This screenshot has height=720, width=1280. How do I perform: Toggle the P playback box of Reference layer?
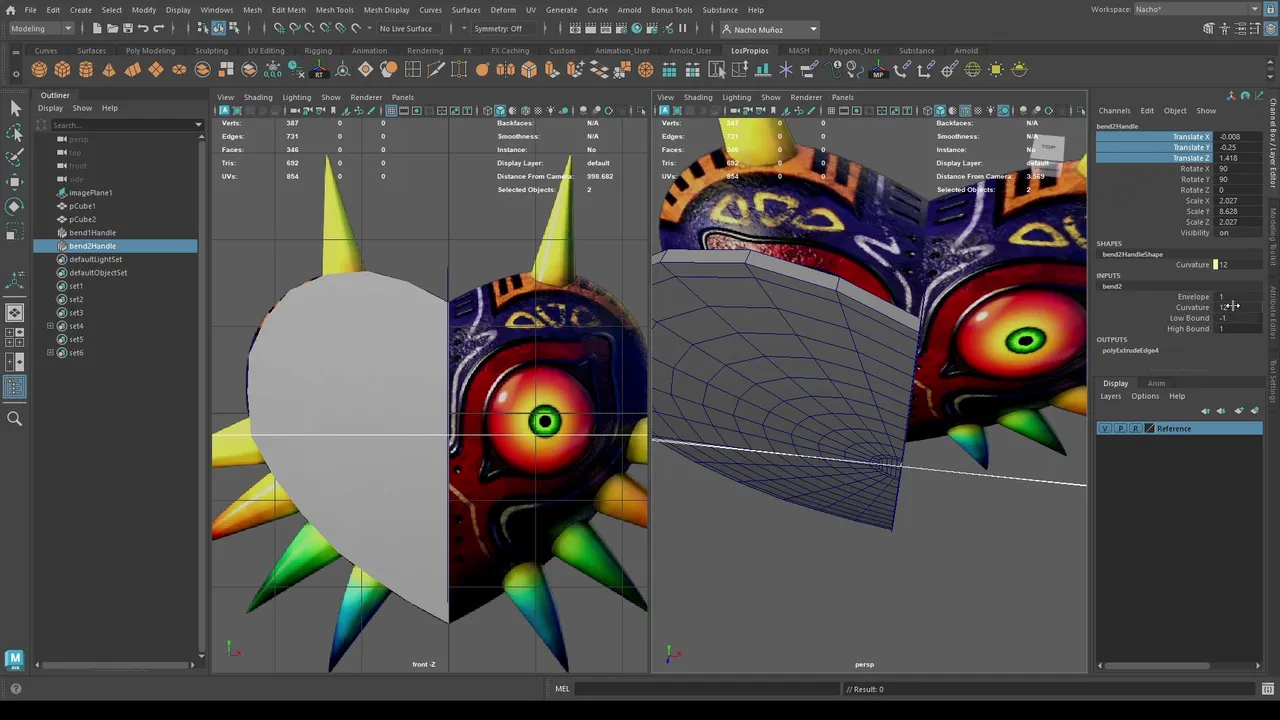(1120, 428)
